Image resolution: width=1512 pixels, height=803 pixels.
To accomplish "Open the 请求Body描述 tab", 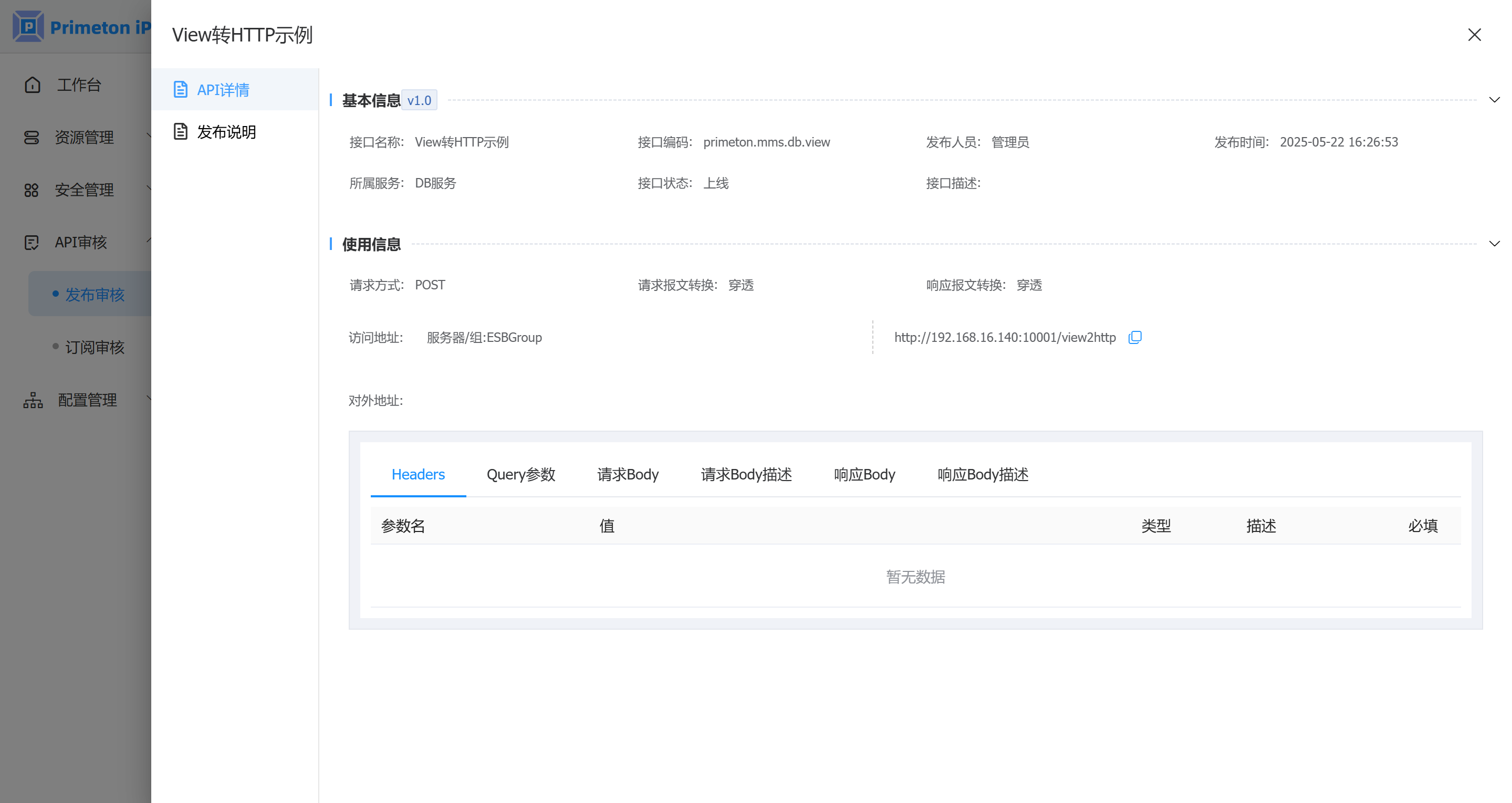I will [x=746, y=474].
